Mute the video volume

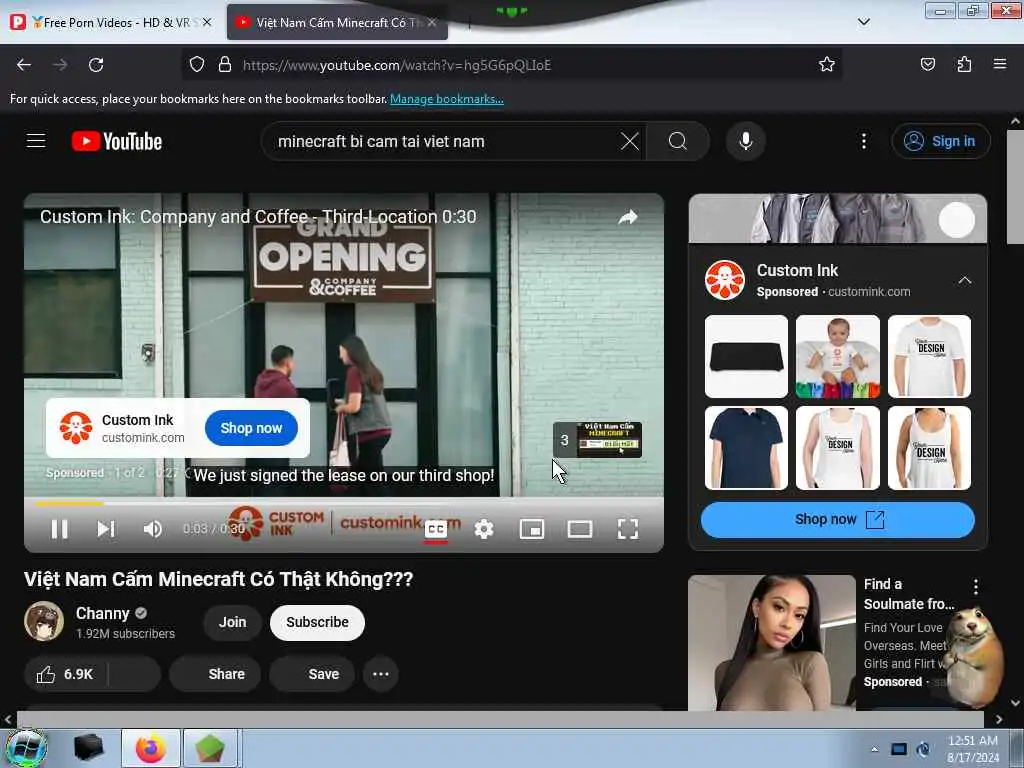point(152,529)
